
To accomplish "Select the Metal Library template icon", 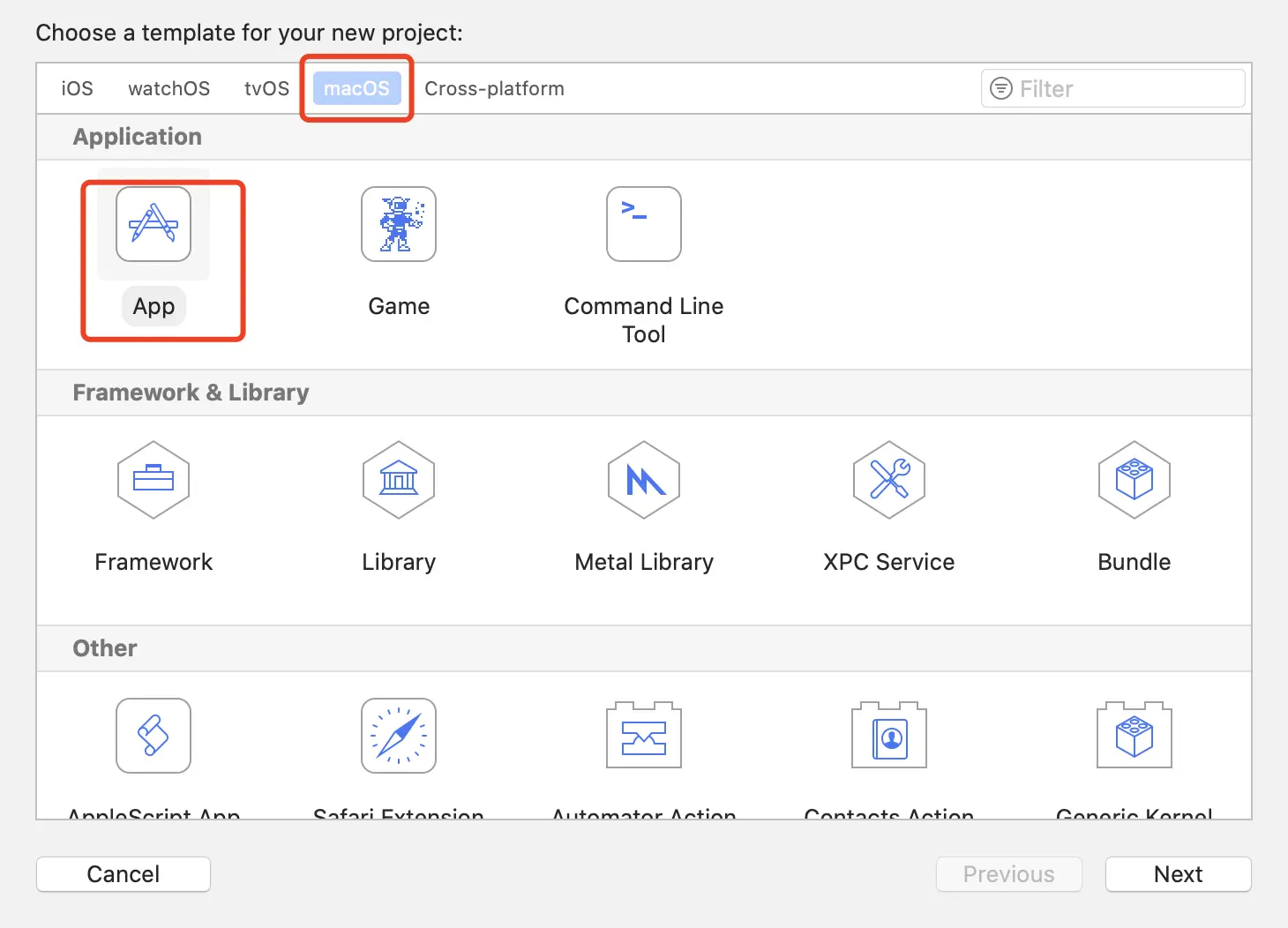I will (644, 480).
